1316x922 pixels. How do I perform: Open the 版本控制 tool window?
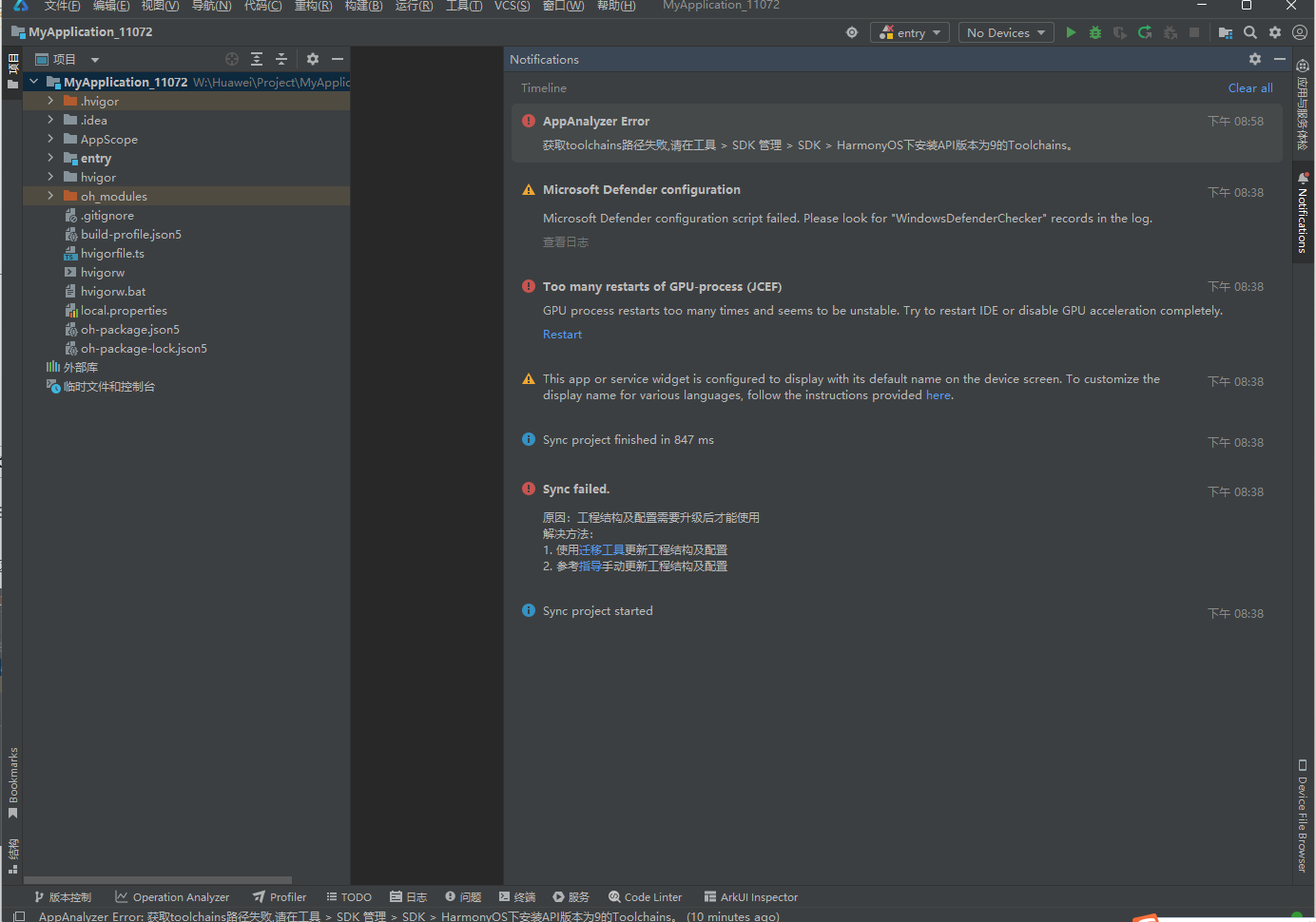tap(63, 897)
